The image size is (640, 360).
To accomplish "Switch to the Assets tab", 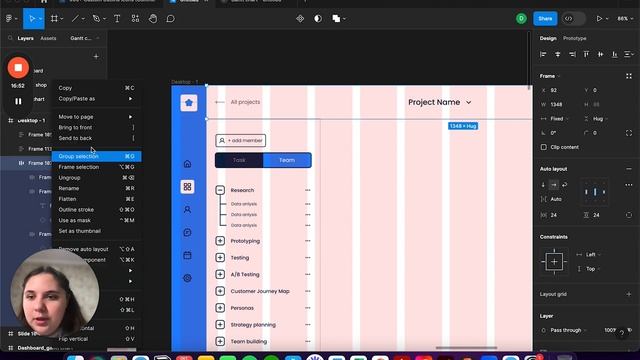I will coord(48,38).
